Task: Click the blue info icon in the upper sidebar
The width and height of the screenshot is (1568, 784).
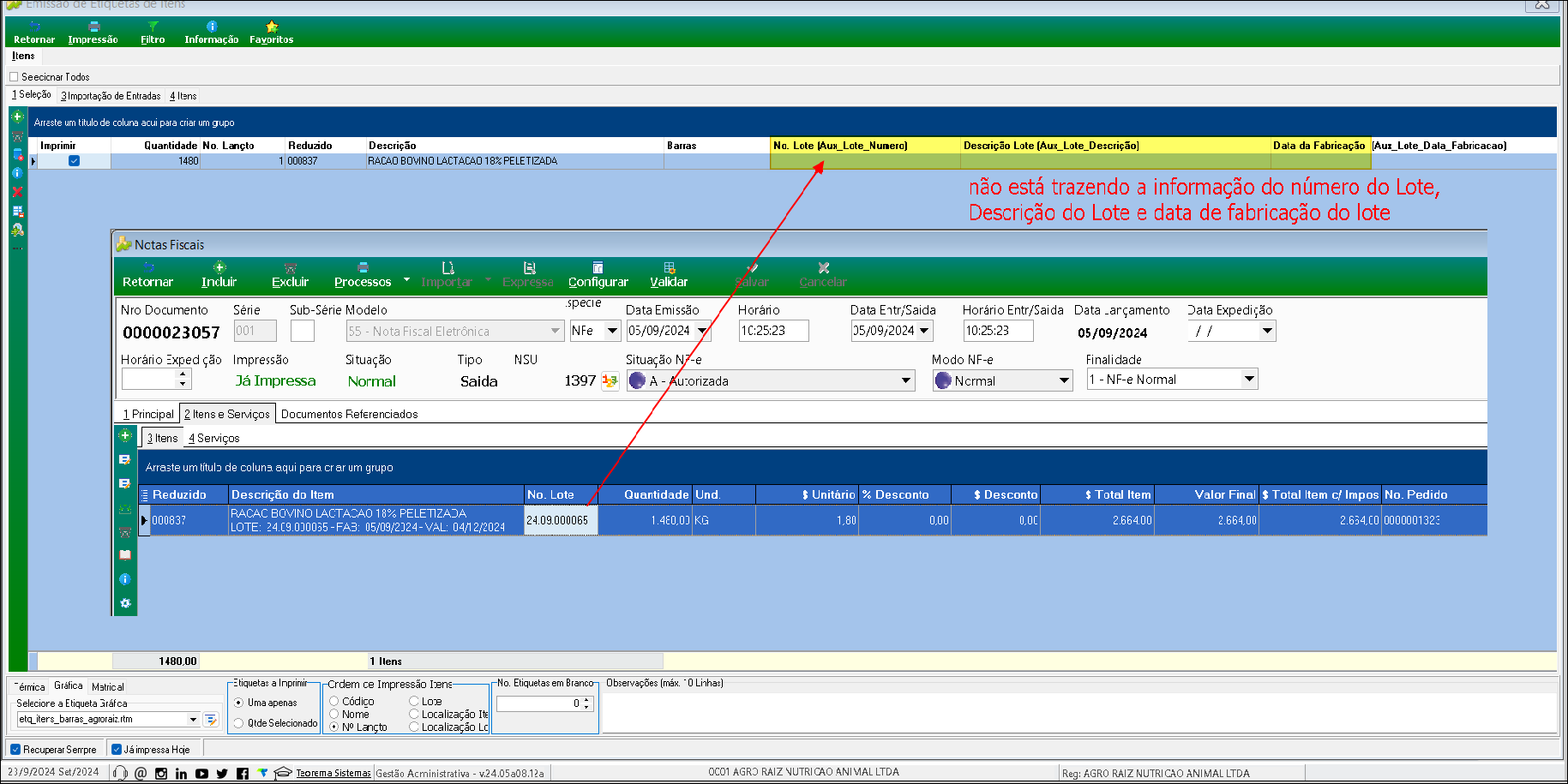Action: pos(17,173)
